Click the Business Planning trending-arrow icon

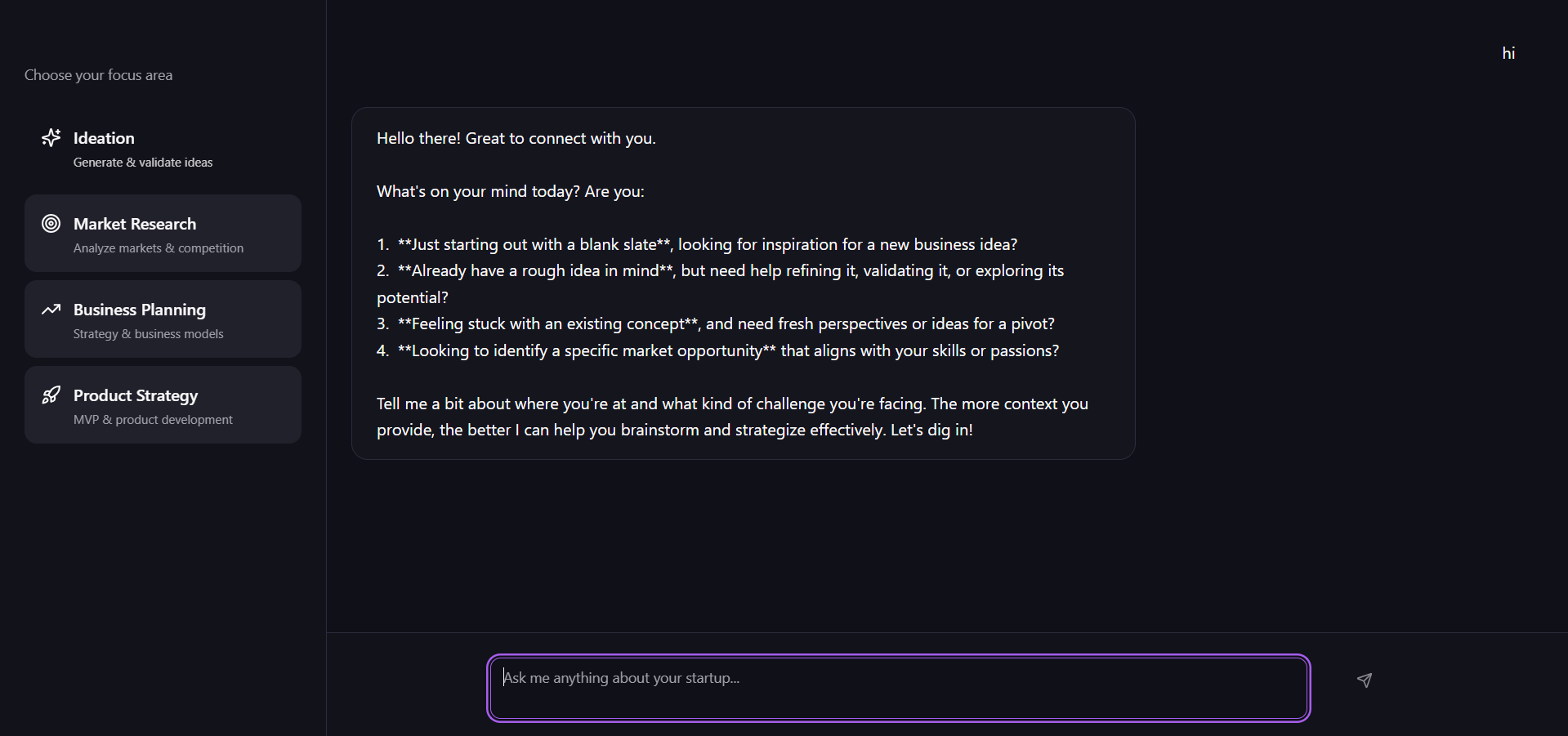(51, 309)
